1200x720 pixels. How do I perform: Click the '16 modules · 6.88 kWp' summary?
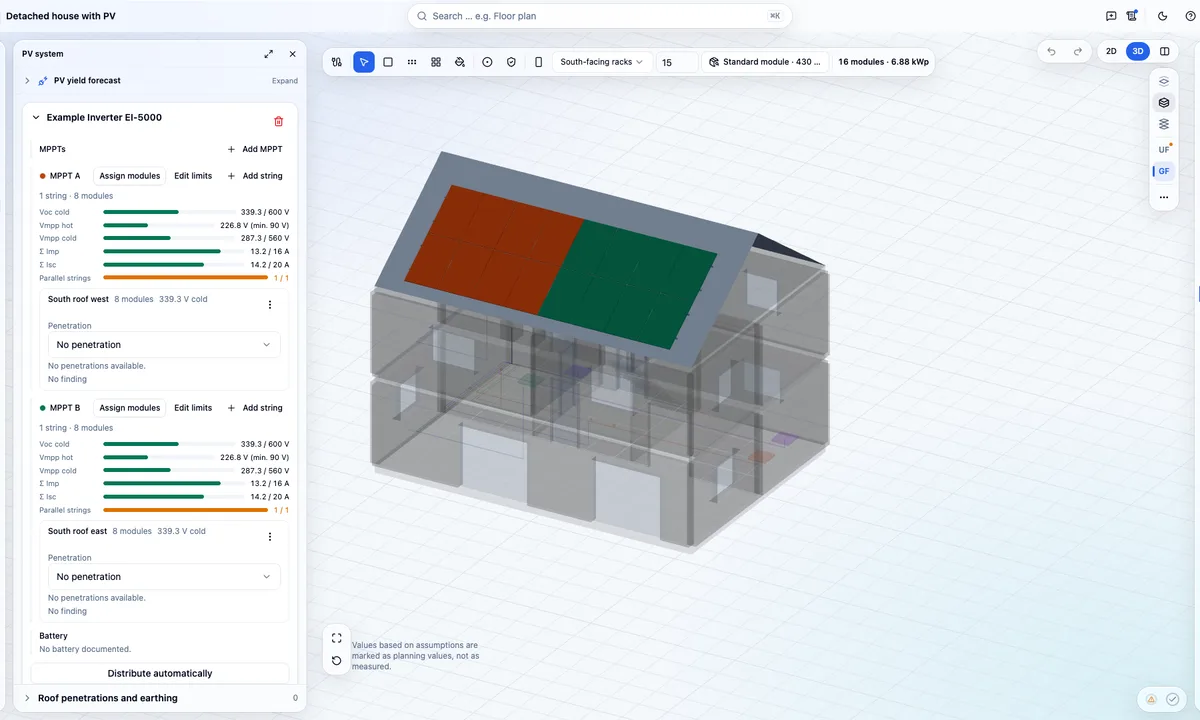click(883, 62)
